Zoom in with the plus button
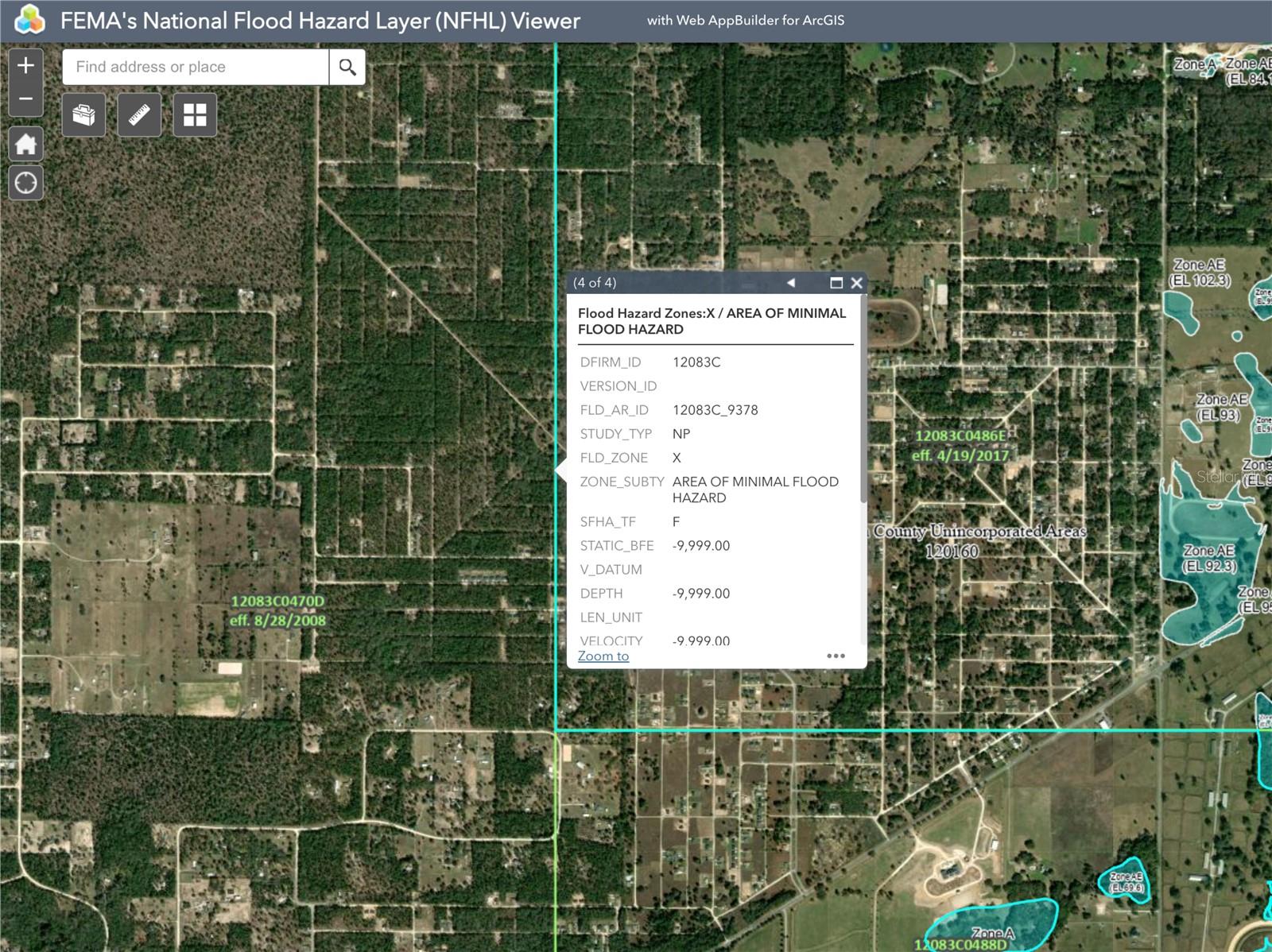 point(25,65)
